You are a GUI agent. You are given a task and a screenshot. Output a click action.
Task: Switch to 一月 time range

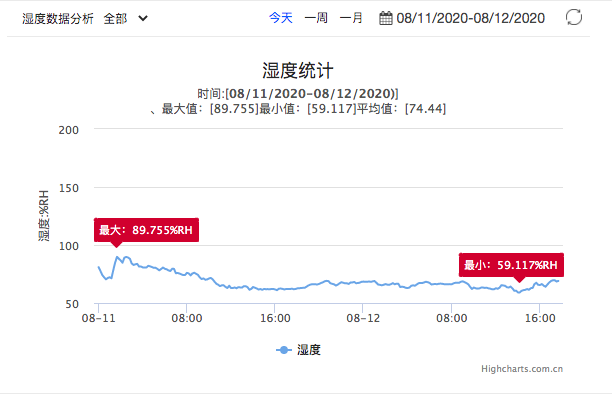(351, 18)
